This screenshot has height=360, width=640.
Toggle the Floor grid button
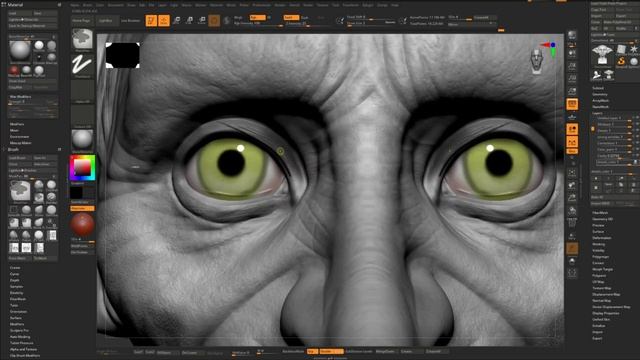point(572,117)
